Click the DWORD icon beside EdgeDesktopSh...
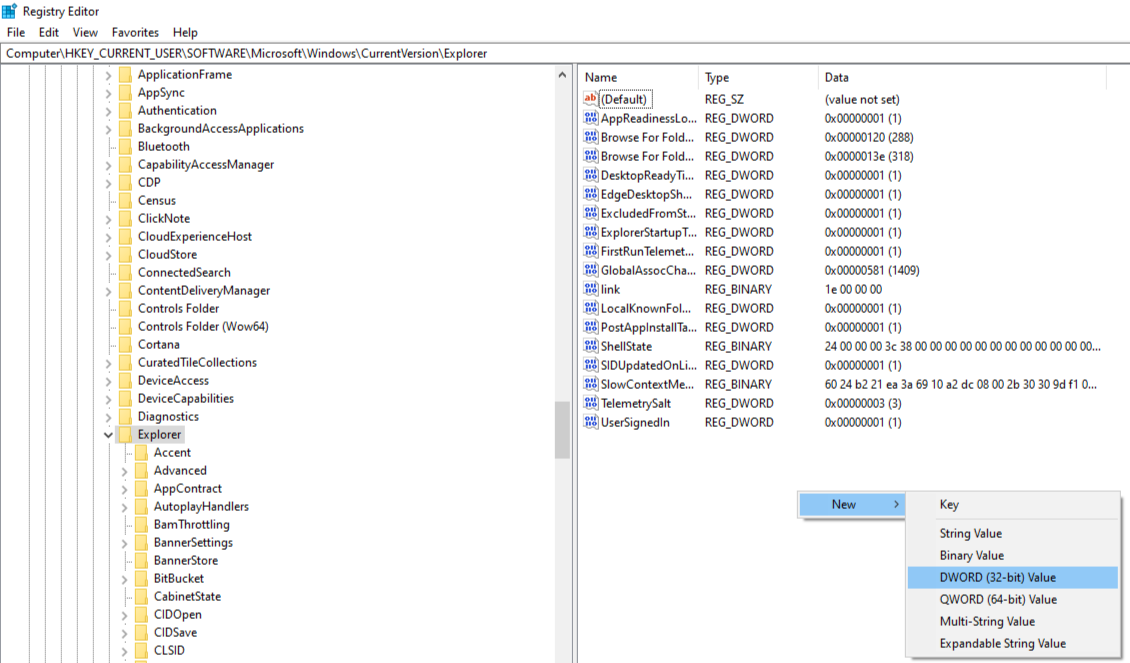1130x663 pixels. [590, 194]
